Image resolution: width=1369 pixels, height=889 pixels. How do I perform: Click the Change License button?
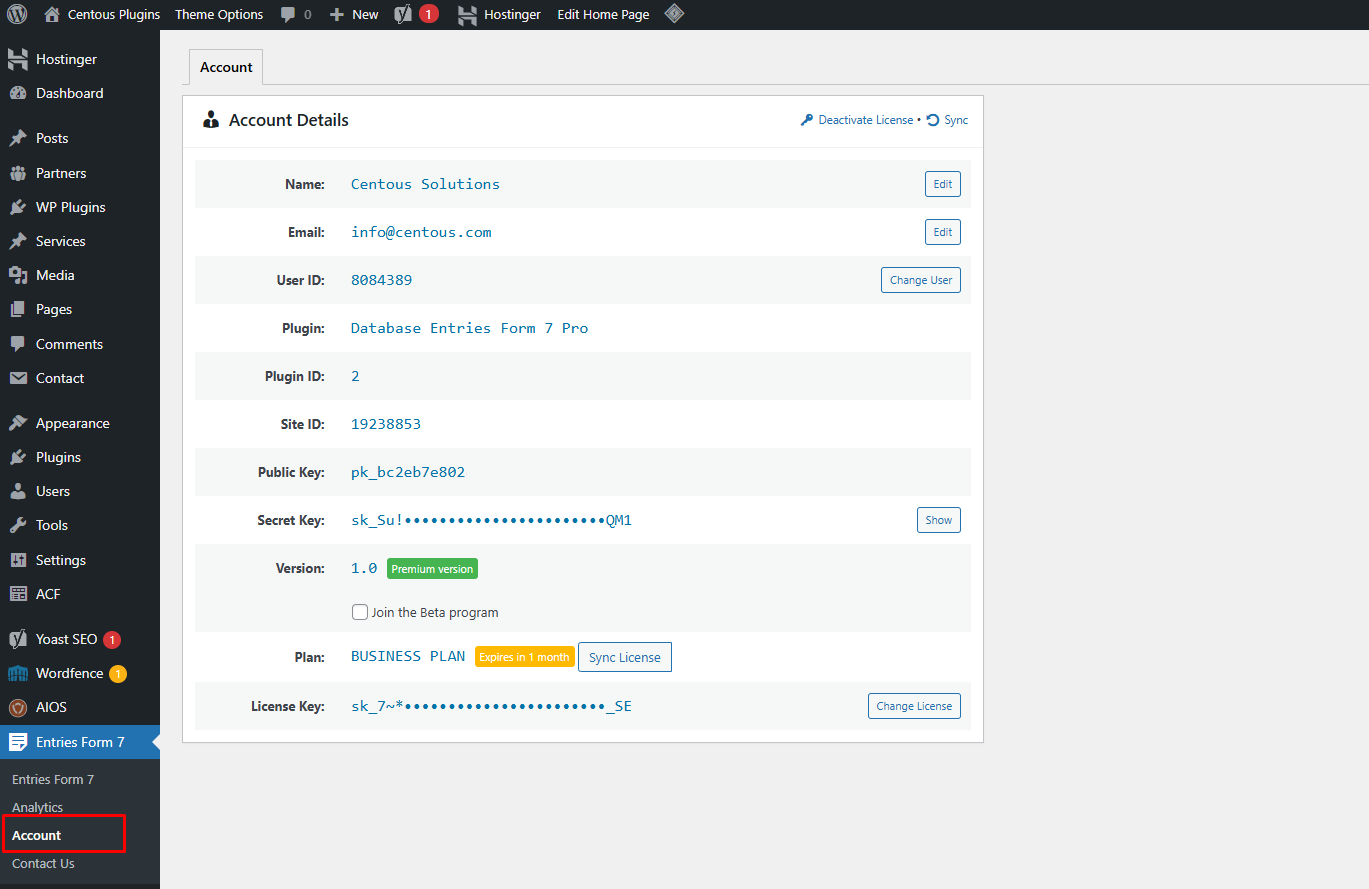coord(913,706)
